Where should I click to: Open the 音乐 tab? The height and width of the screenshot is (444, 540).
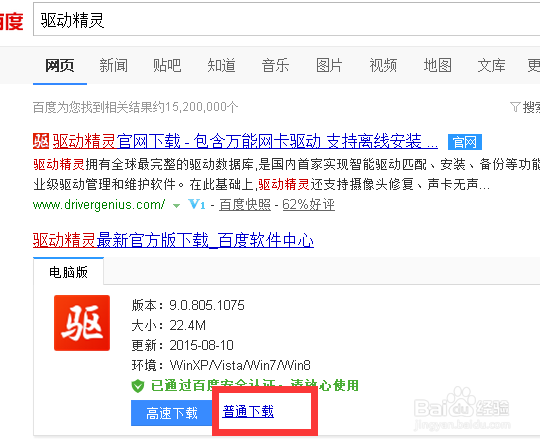point(276,65)
